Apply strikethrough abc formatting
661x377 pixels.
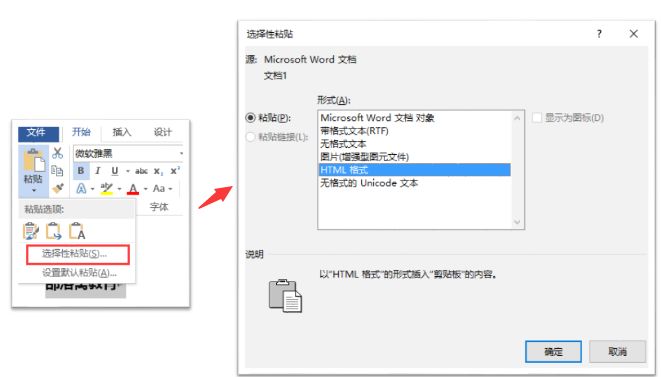141,171
